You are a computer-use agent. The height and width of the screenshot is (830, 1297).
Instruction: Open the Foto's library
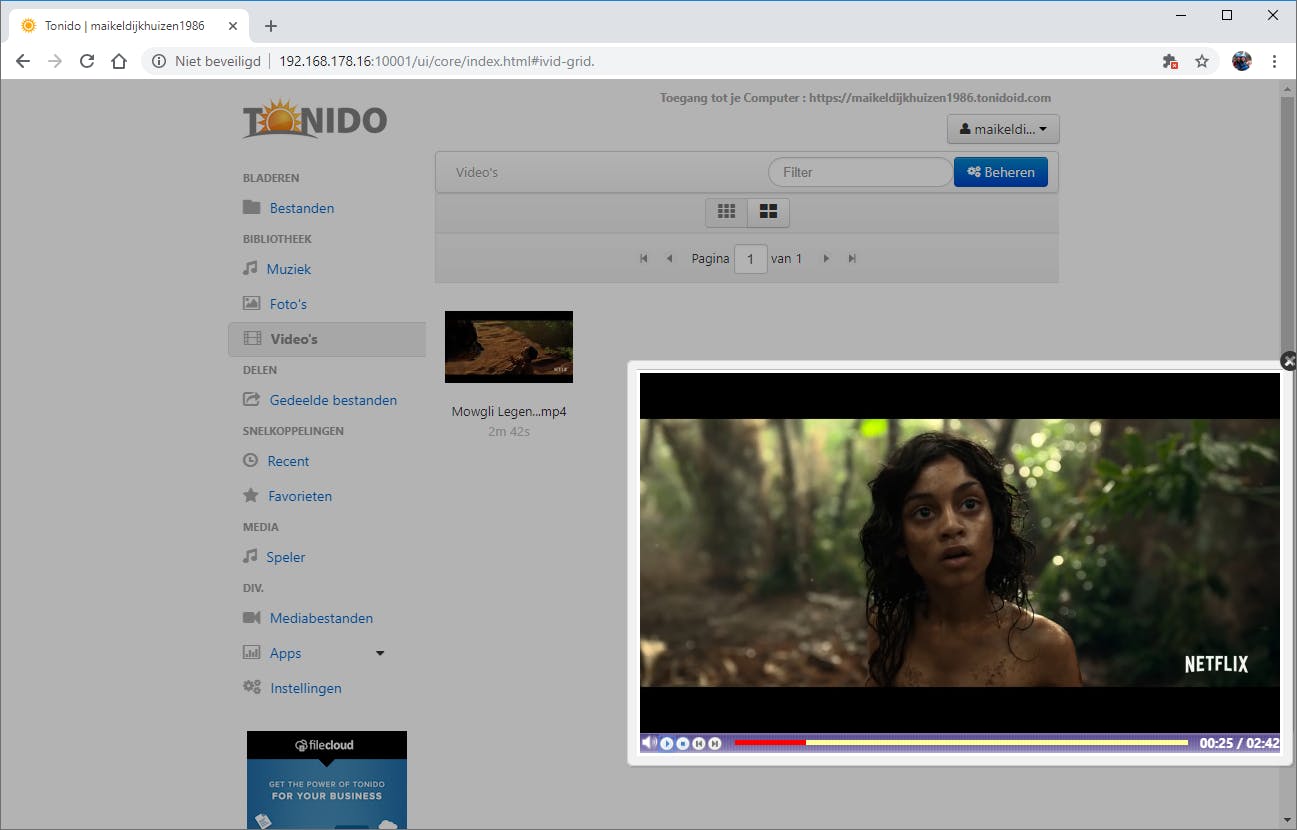pos(288,304)
